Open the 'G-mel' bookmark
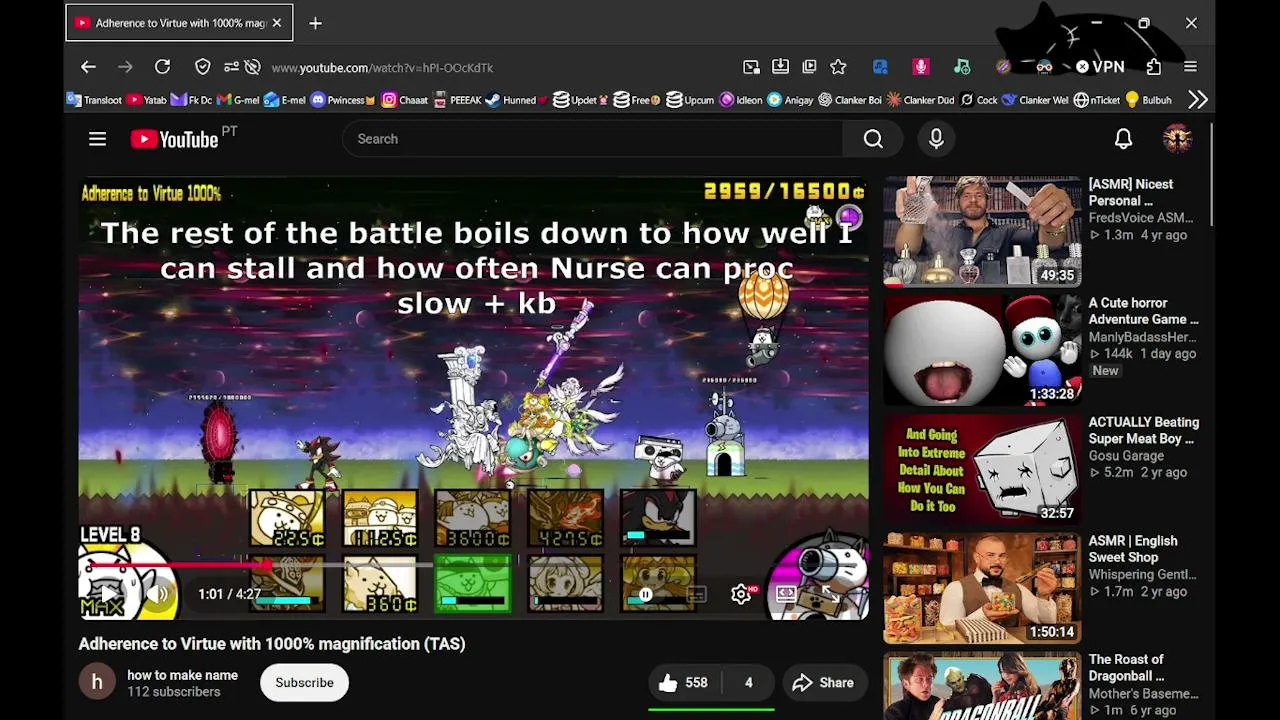The width and height of the screenshot is (1280, 720). tap(239, 100)
